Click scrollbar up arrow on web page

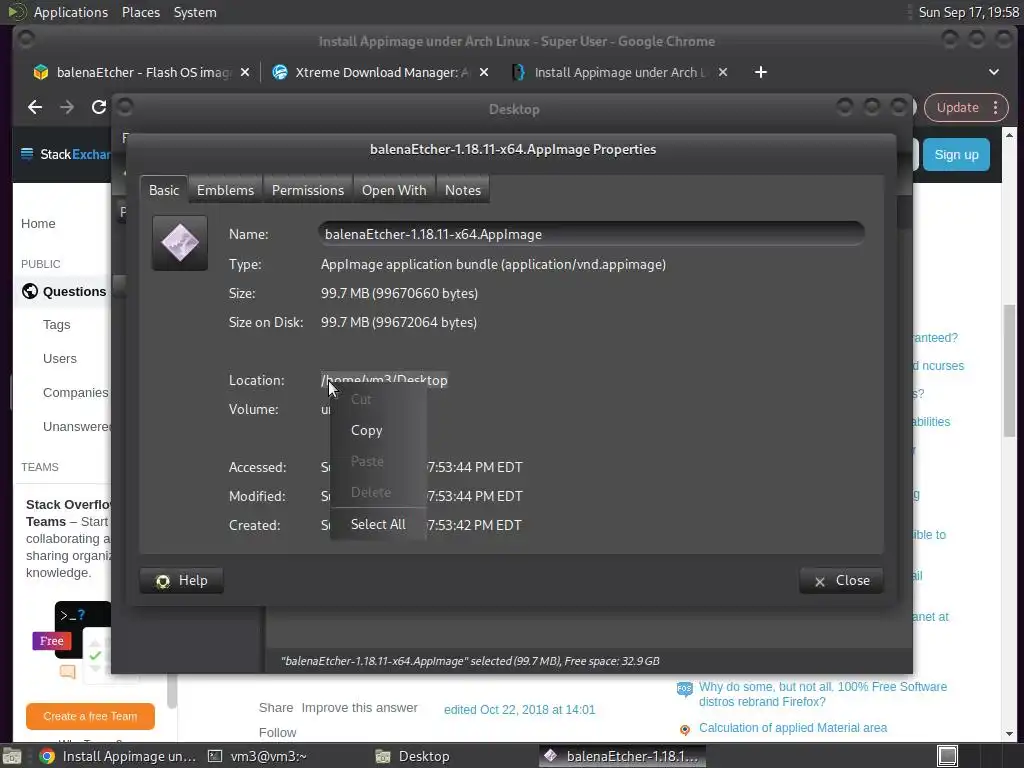[1010, 135]
